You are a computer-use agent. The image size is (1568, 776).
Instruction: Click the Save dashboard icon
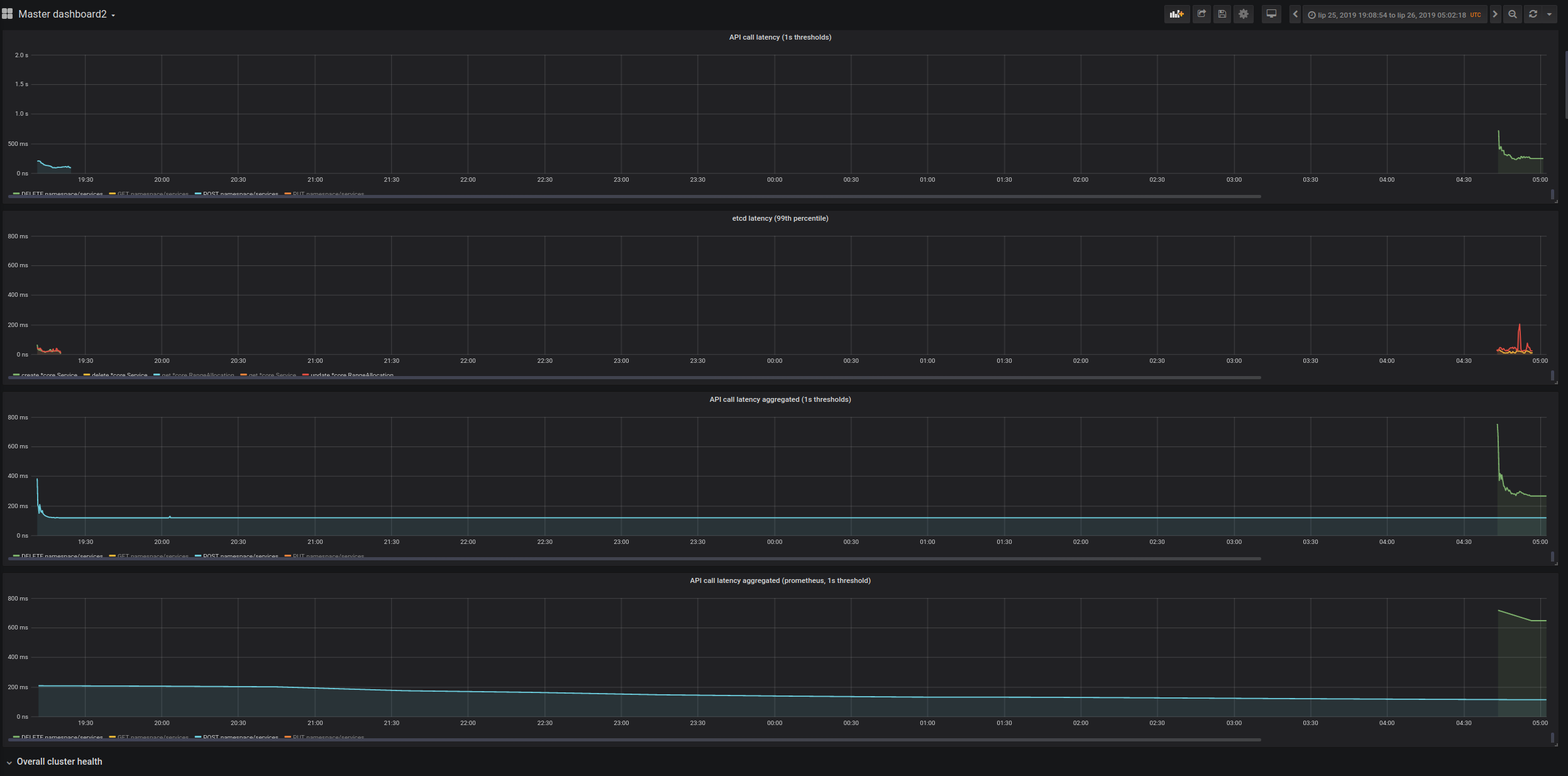[1222, 14]
